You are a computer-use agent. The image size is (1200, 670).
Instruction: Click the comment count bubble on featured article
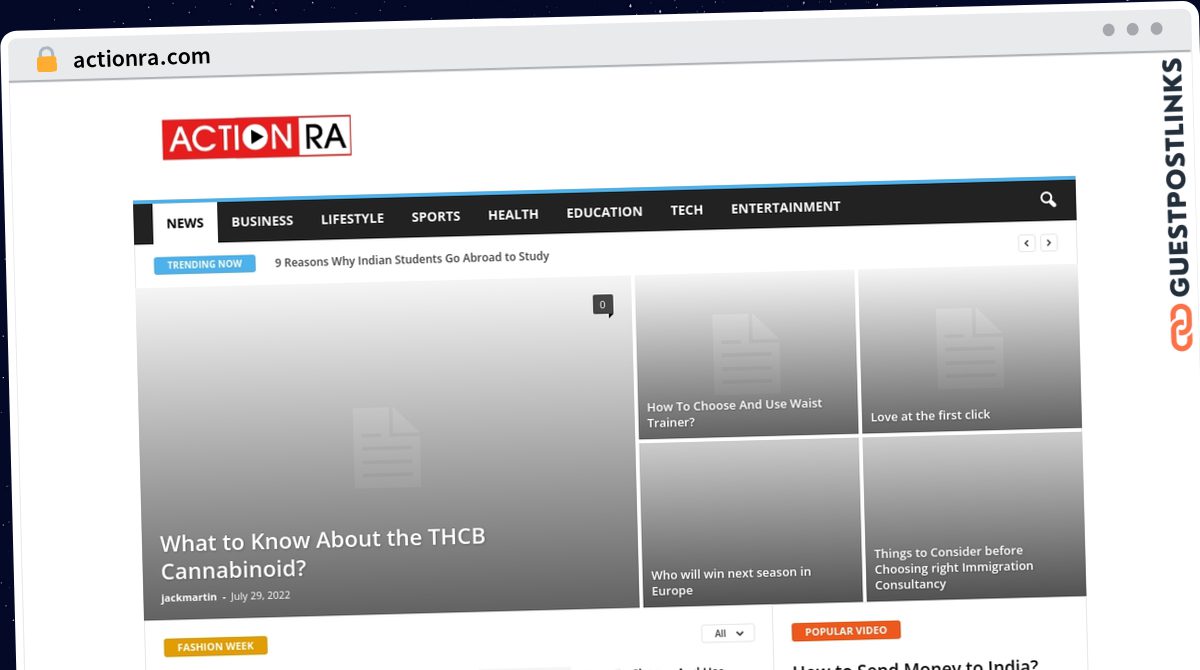pos(602,304)
